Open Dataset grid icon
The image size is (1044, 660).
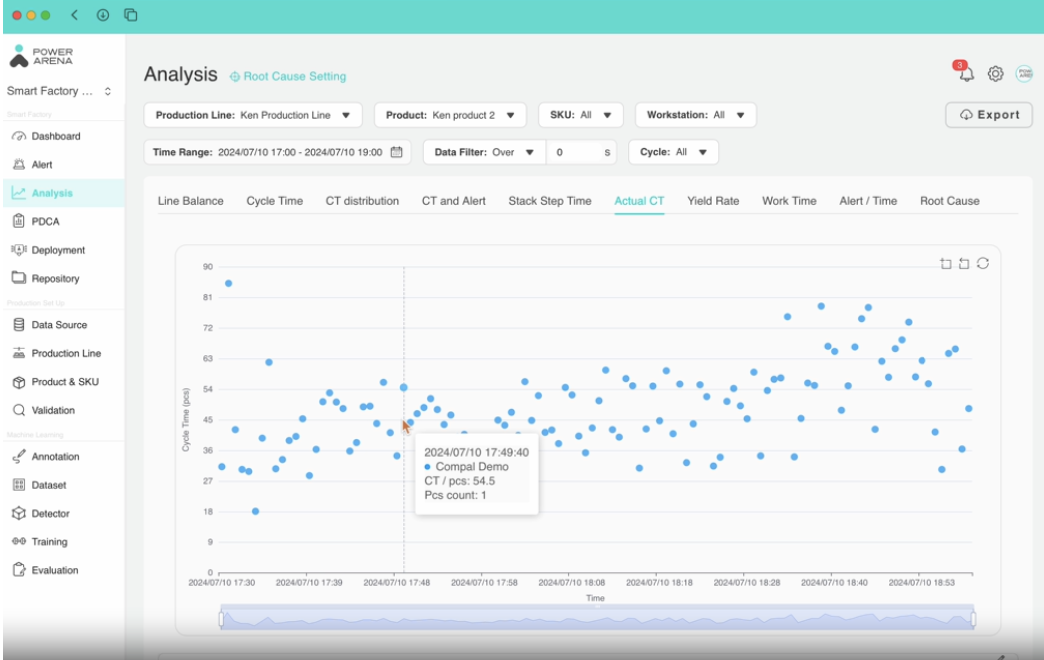point(19,485)
